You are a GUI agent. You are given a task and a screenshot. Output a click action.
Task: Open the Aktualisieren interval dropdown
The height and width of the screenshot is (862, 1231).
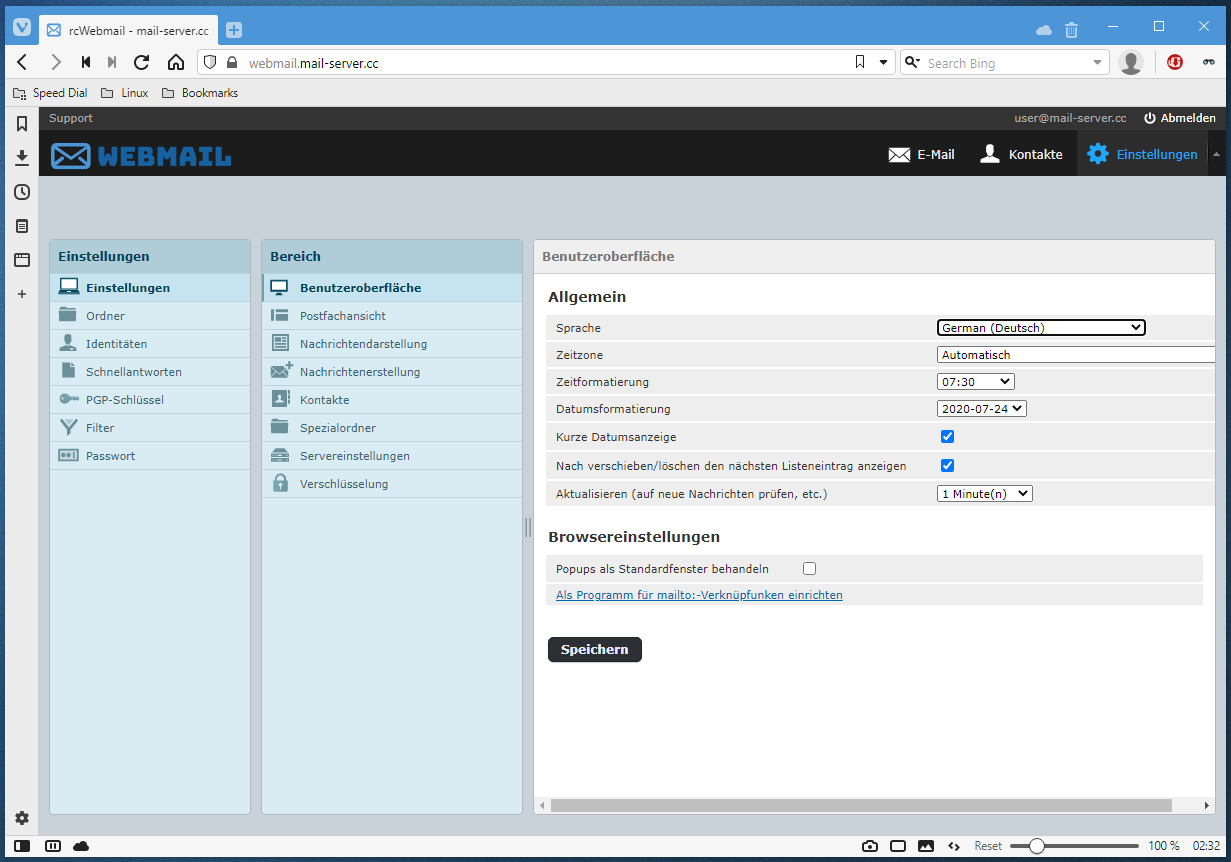pyautogui.click(x=984, y=493)
